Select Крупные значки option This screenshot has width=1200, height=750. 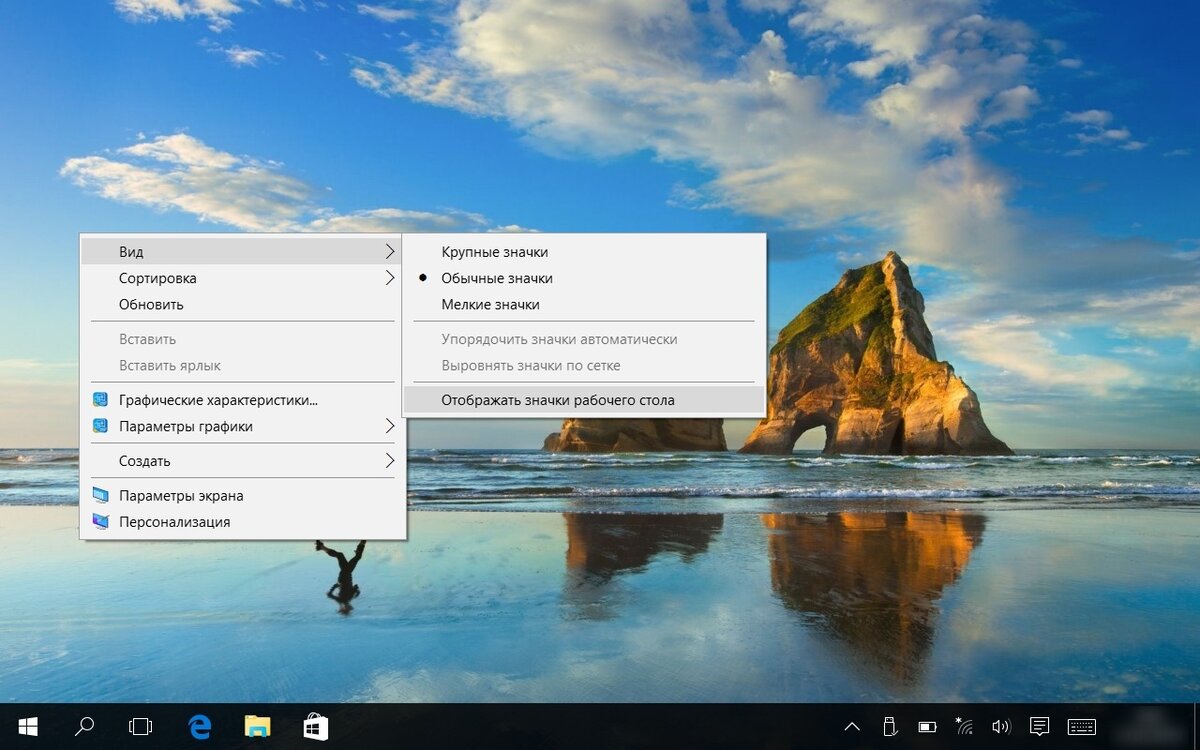[x=584, y=252]
